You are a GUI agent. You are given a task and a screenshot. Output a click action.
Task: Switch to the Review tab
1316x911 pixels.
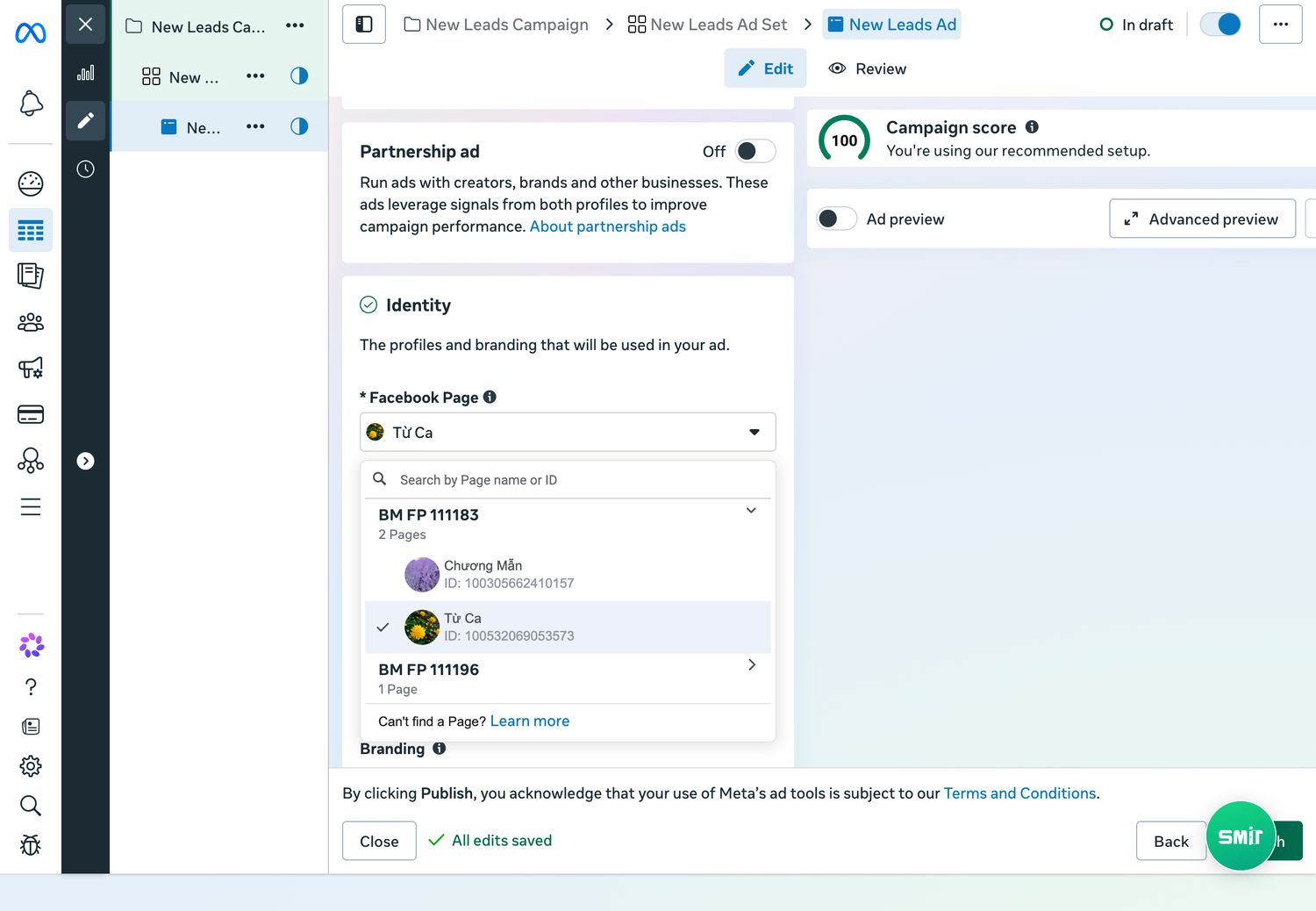point(867,68)
